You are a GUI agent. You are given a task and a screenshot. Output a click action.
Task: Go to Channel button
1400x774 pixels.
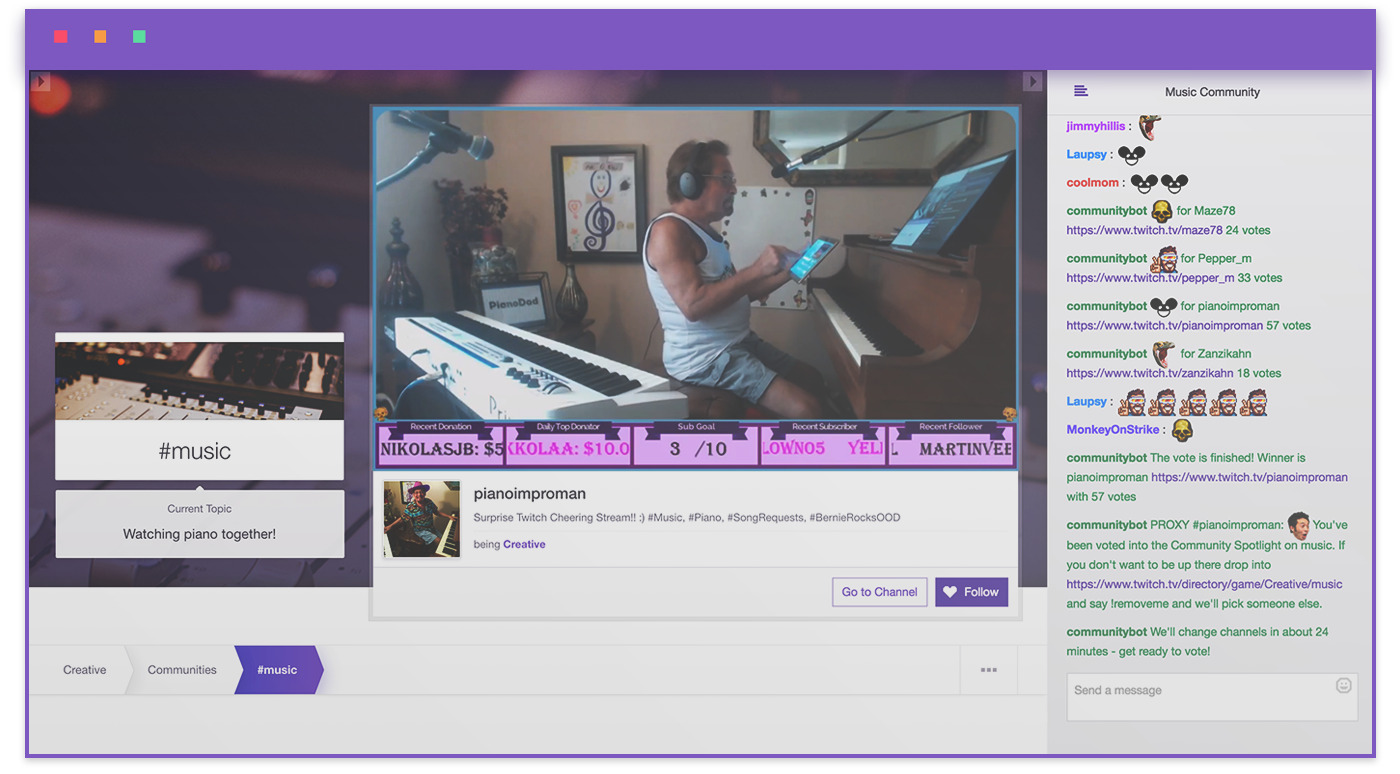tap(880, 592)
